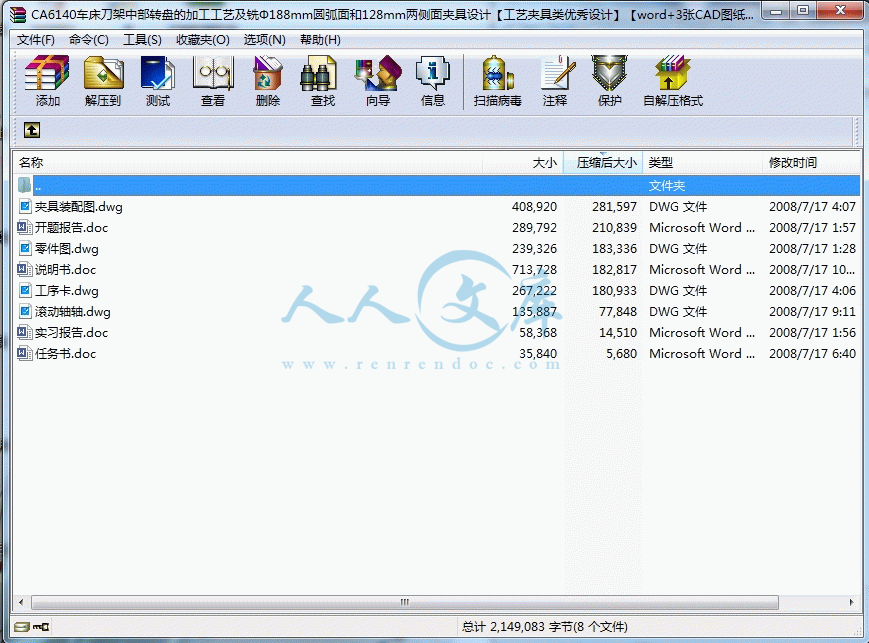The width and height of the screenshot is (869, 643).
Task: Select the file name 工序卡.dwg
Action: pyautogui.click(x=67, y=291)
